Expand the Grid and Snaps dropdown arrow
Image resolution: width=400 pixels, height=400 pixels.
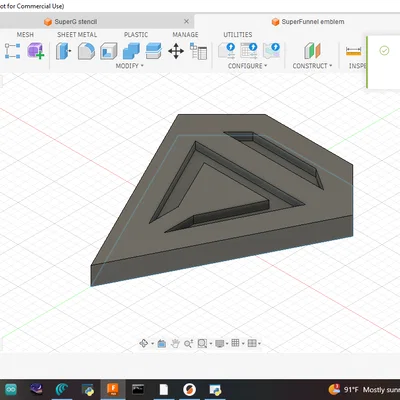(243, 343)
